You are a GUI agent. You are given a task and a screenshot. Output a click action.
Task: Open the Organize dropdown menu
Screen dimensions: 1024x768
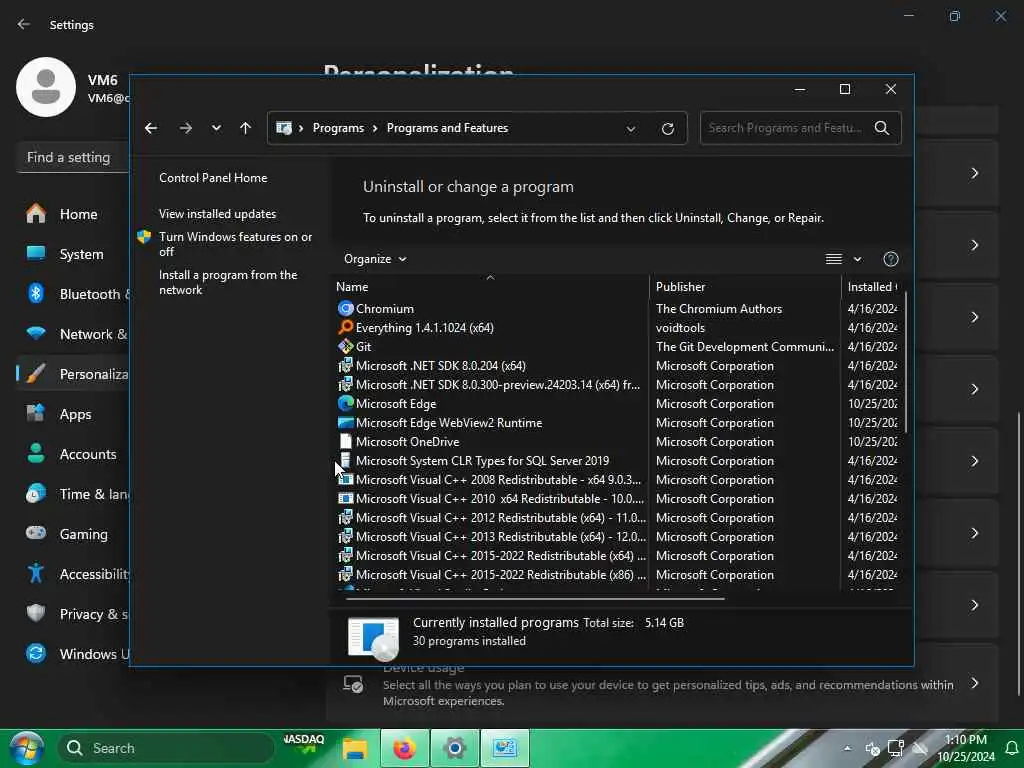[x=375, y=259]
